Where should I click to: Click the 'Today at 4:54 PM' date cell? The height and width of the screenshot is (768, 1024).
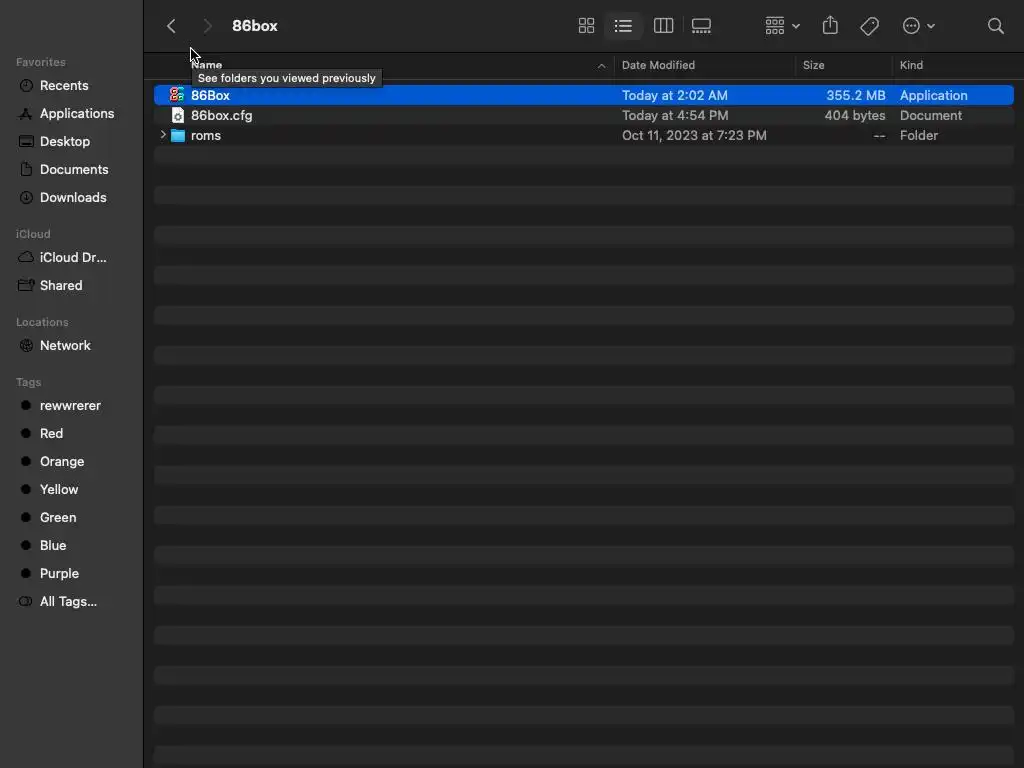[x=675, y=116]
